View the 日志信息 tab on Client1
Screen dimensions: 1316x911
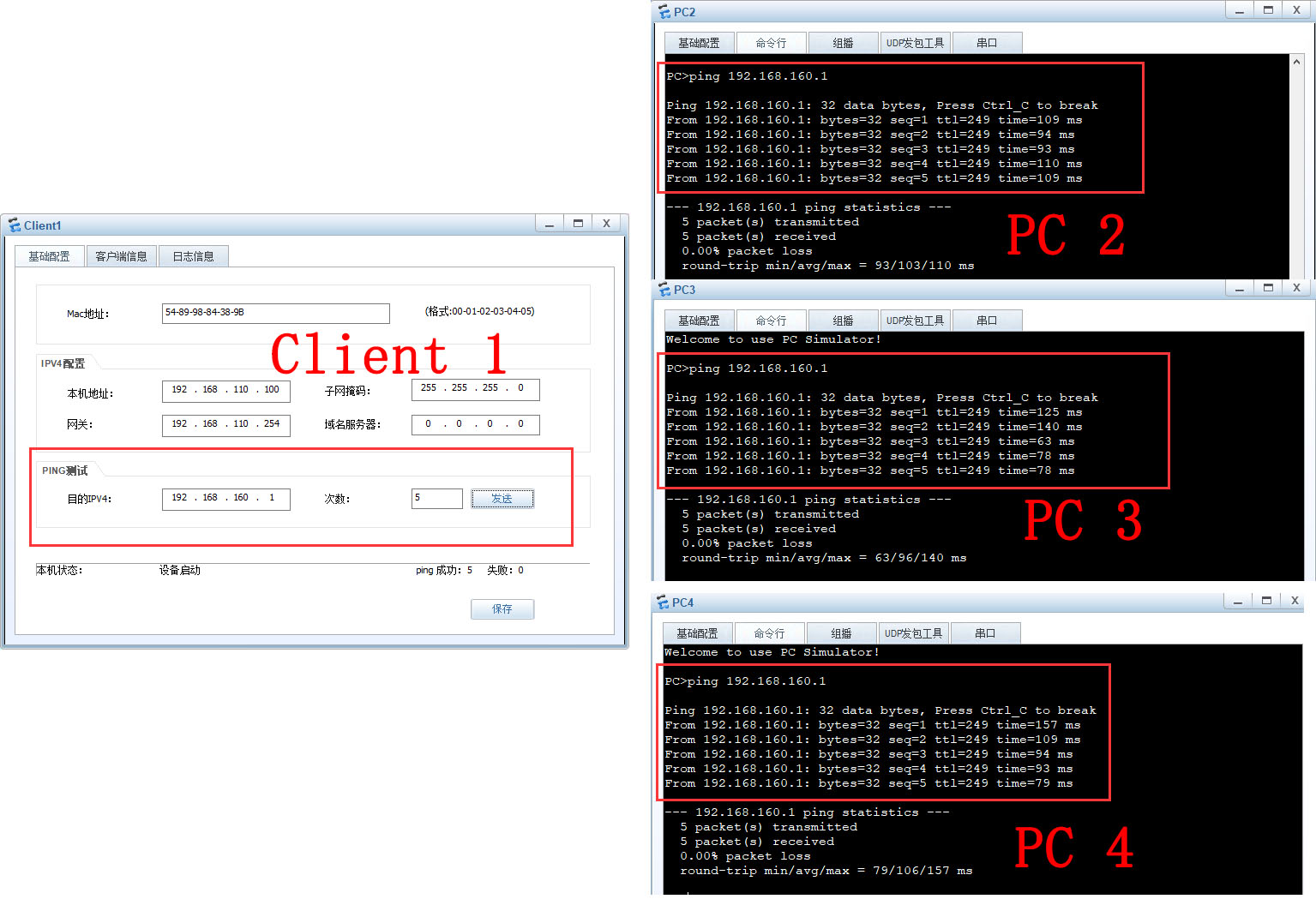193,255
